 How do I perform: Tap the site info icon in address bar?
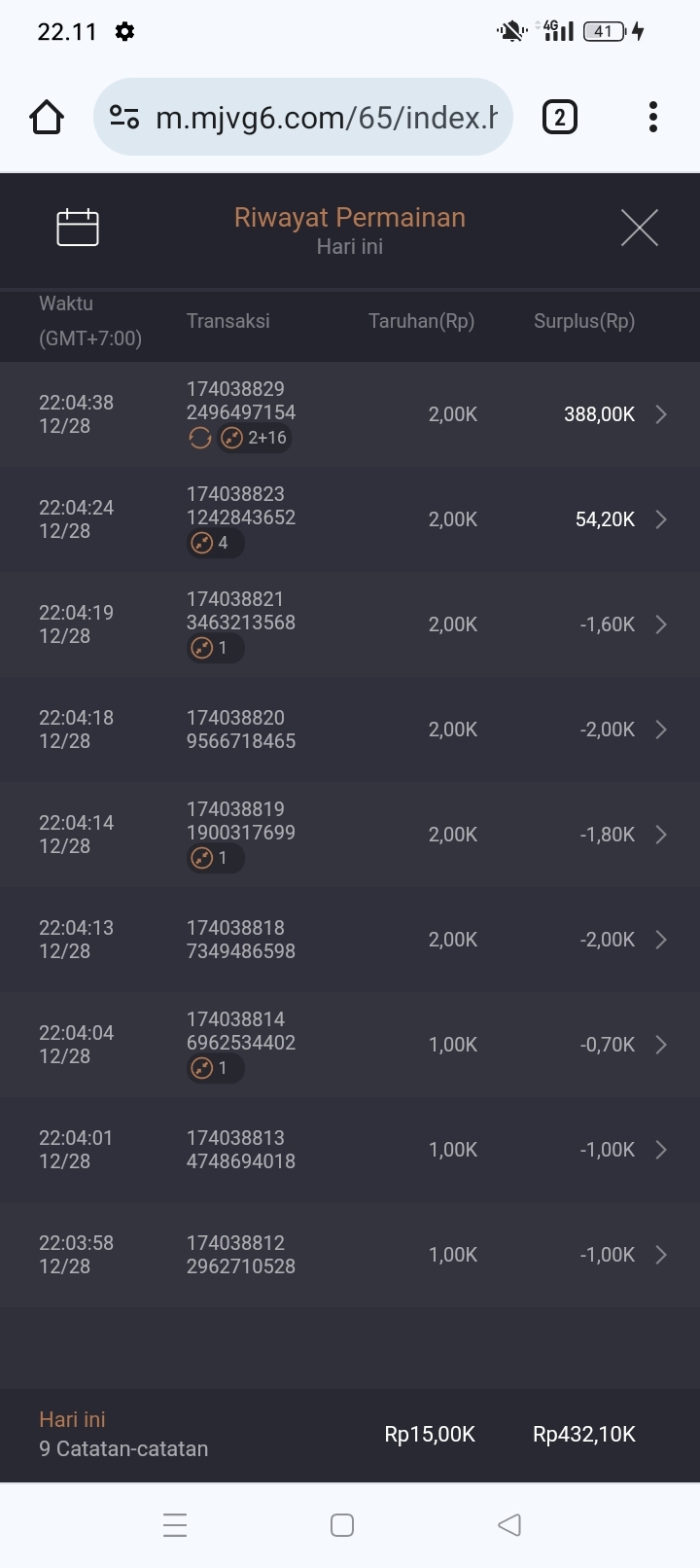[124, 118]
